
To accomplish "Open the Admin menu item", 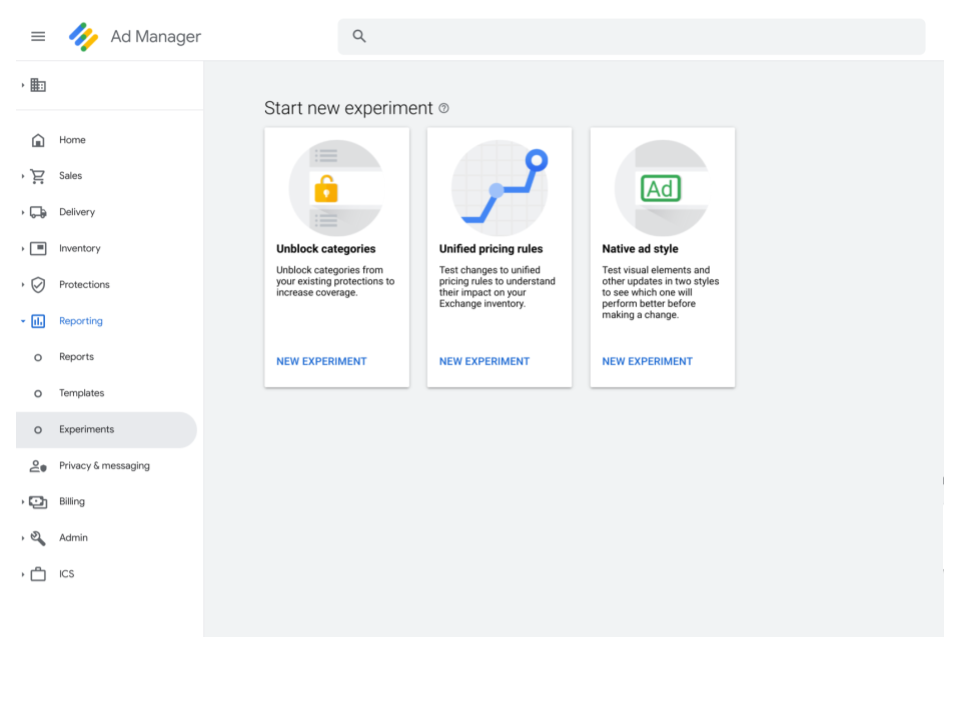I will (x=73, y=538).
